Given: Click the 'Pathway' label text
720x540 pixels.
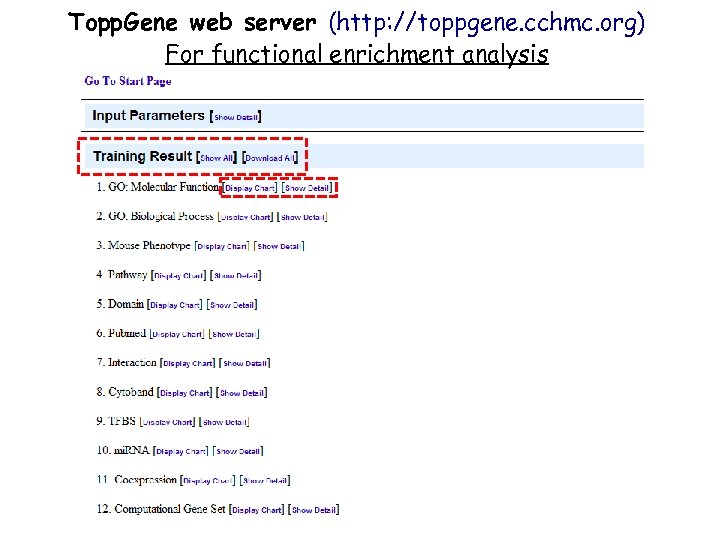Looking at the screenshot, I should click(128, 275).
